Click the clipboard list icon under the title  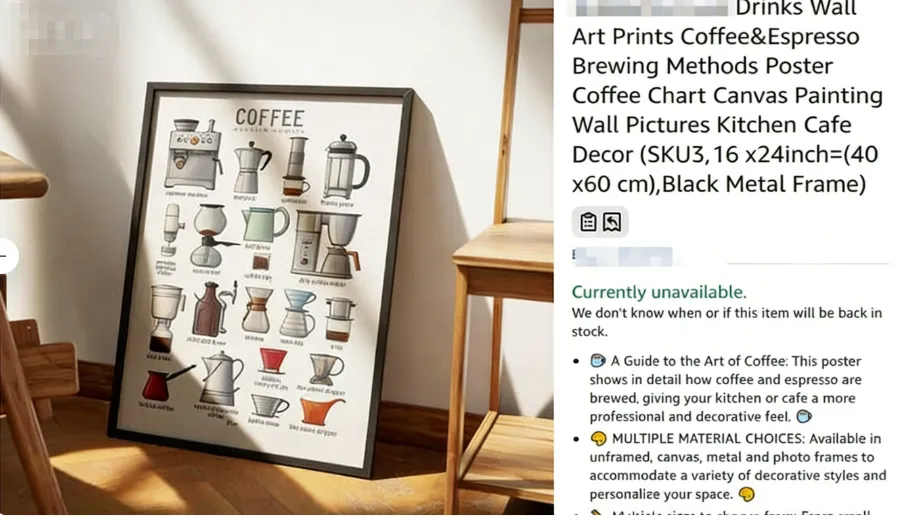click(588, 222)
